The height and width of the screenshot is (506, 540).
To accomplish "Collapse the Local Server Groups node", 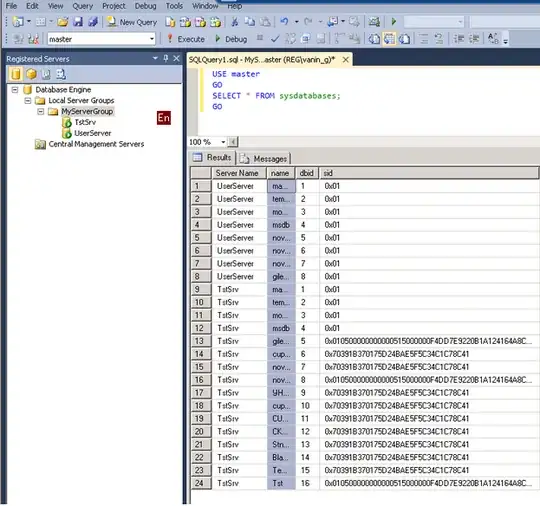I will (28, 101).
